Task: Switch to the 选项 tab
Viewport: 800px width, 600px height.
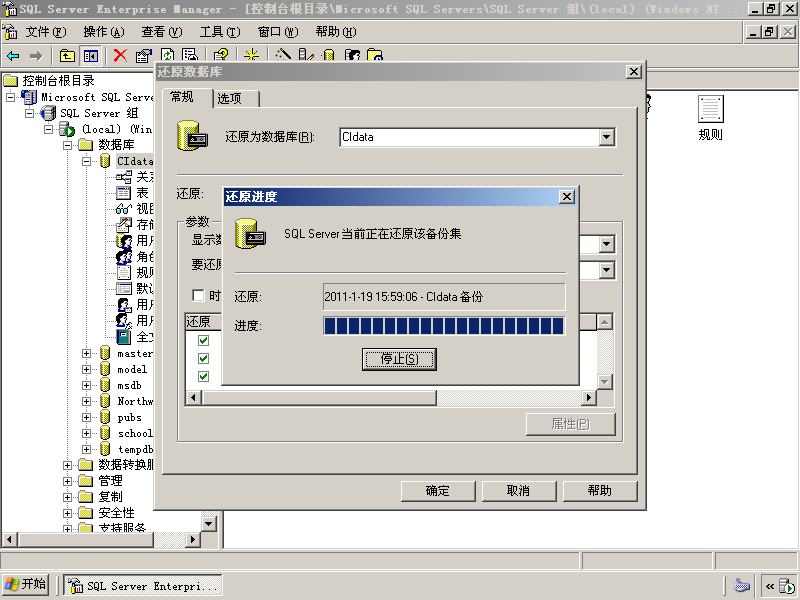Action: (x=236, y=98)
